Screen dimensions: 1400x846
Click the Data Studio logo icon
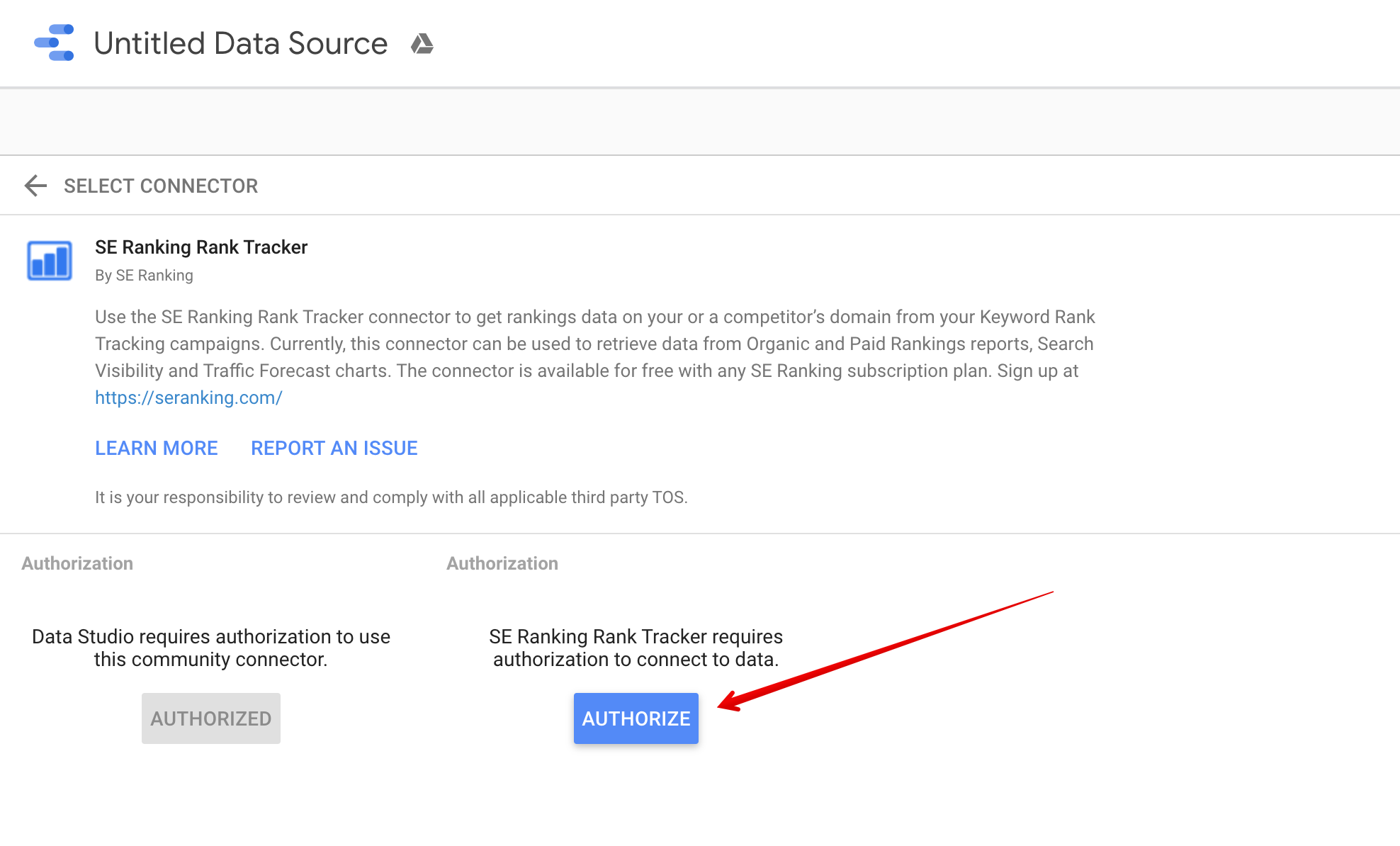55,43
